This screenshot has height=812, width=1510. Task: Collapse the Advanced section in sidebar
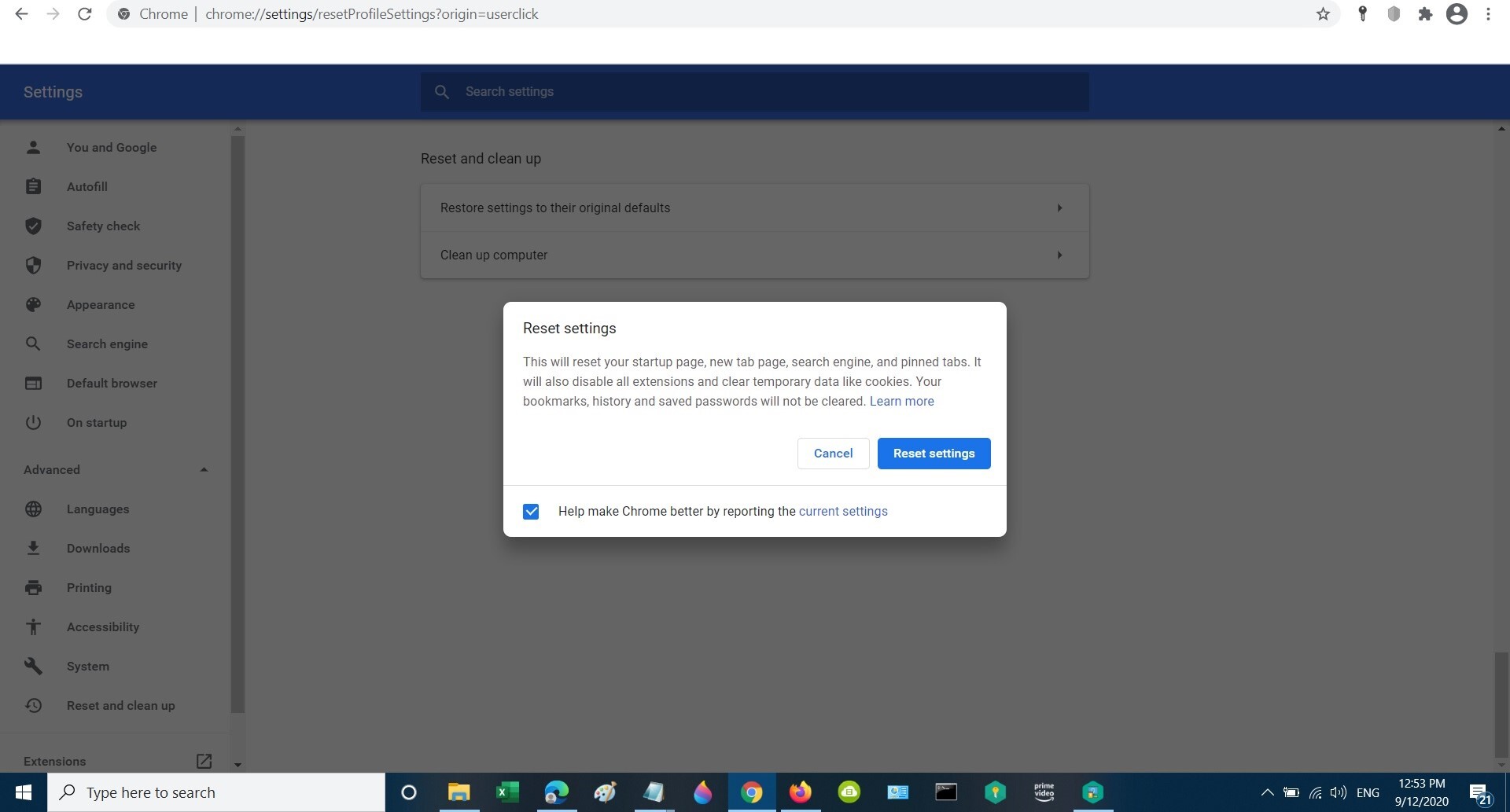coord(204,469)
